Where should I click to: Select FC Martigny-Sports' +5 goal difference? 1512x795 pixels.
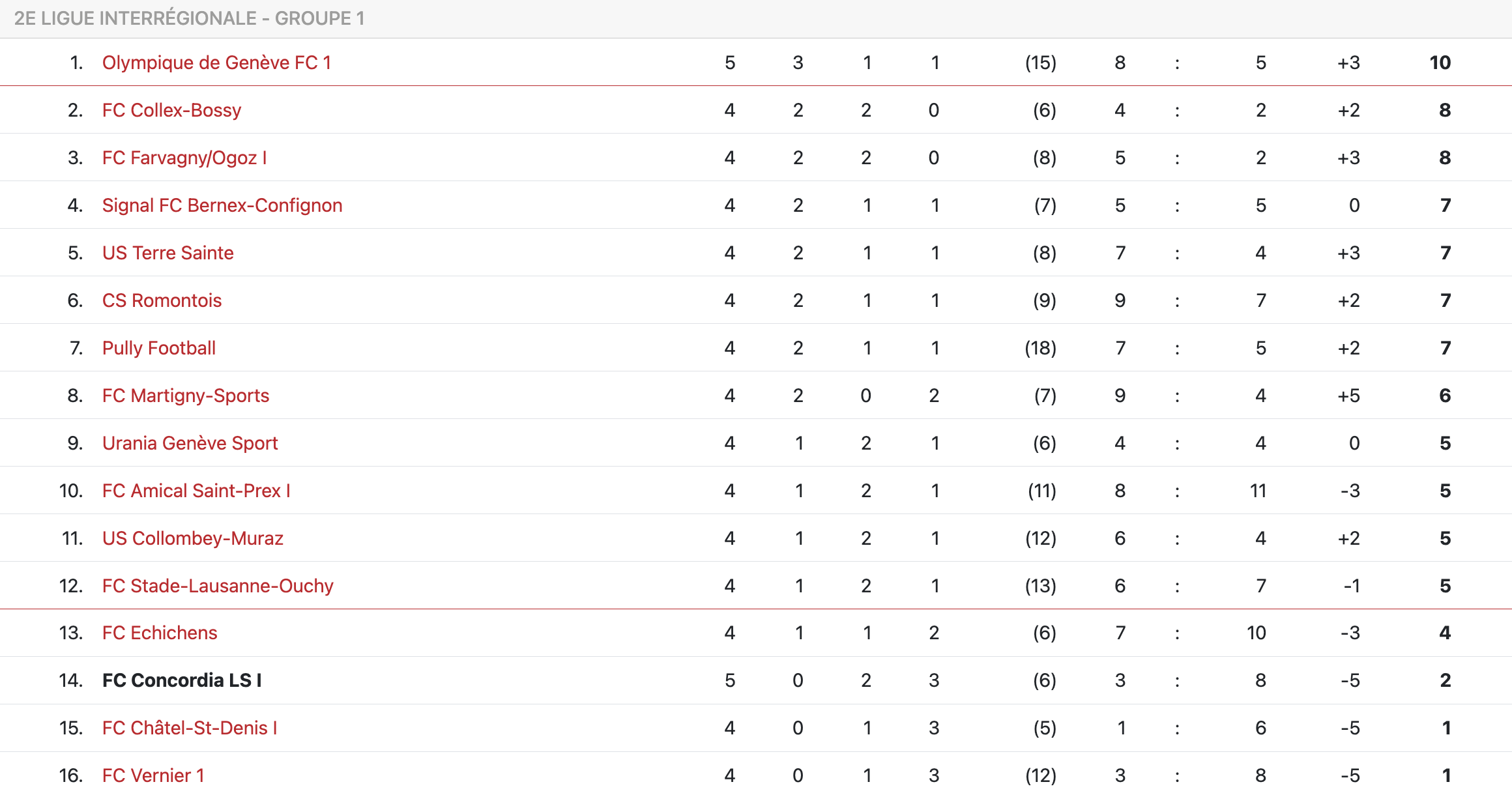tap(1348, 396)
